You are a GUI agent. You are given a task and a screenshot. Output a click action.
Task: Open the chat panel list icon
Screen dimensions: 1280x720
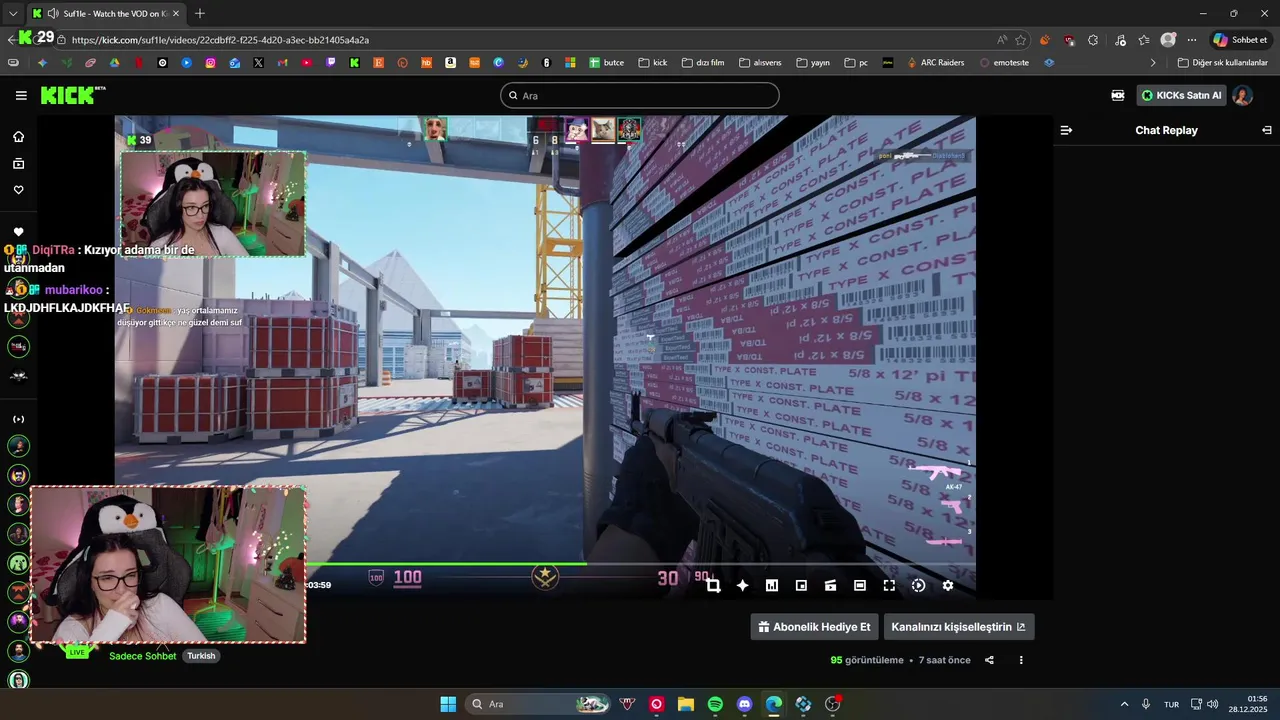click(1066, 130)
